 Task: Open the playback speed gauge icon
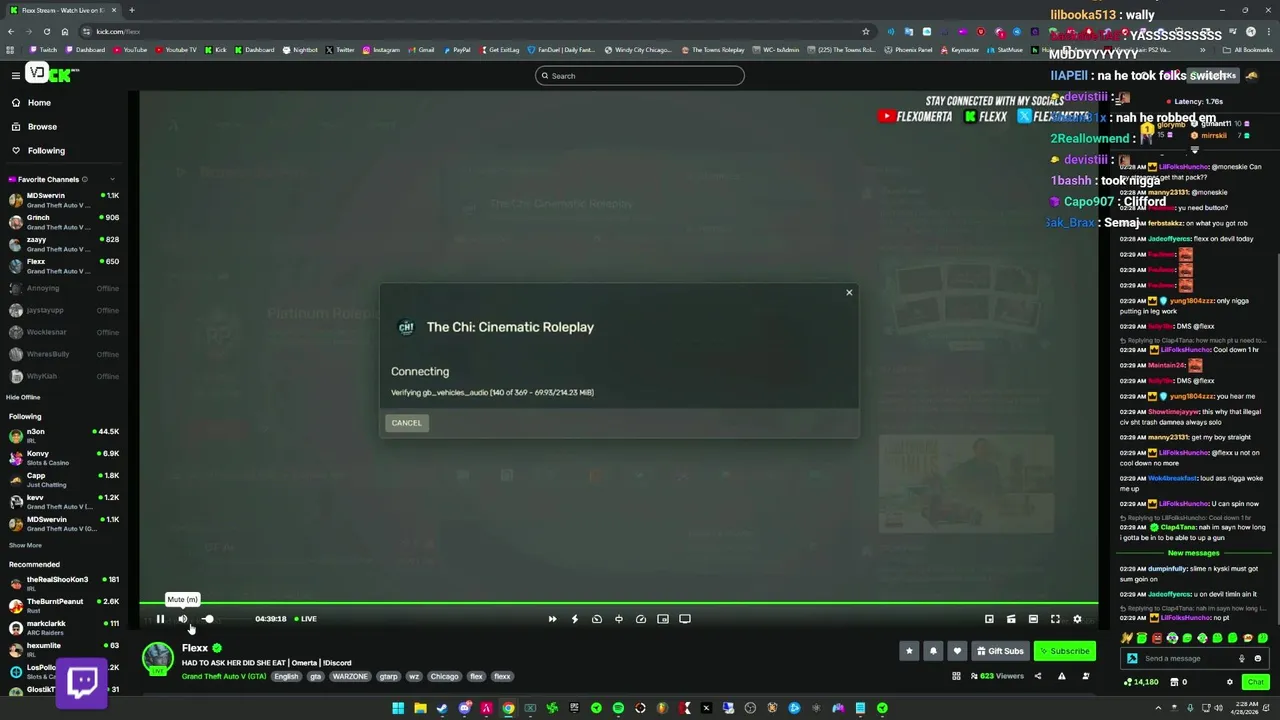[x=641, y=619]
